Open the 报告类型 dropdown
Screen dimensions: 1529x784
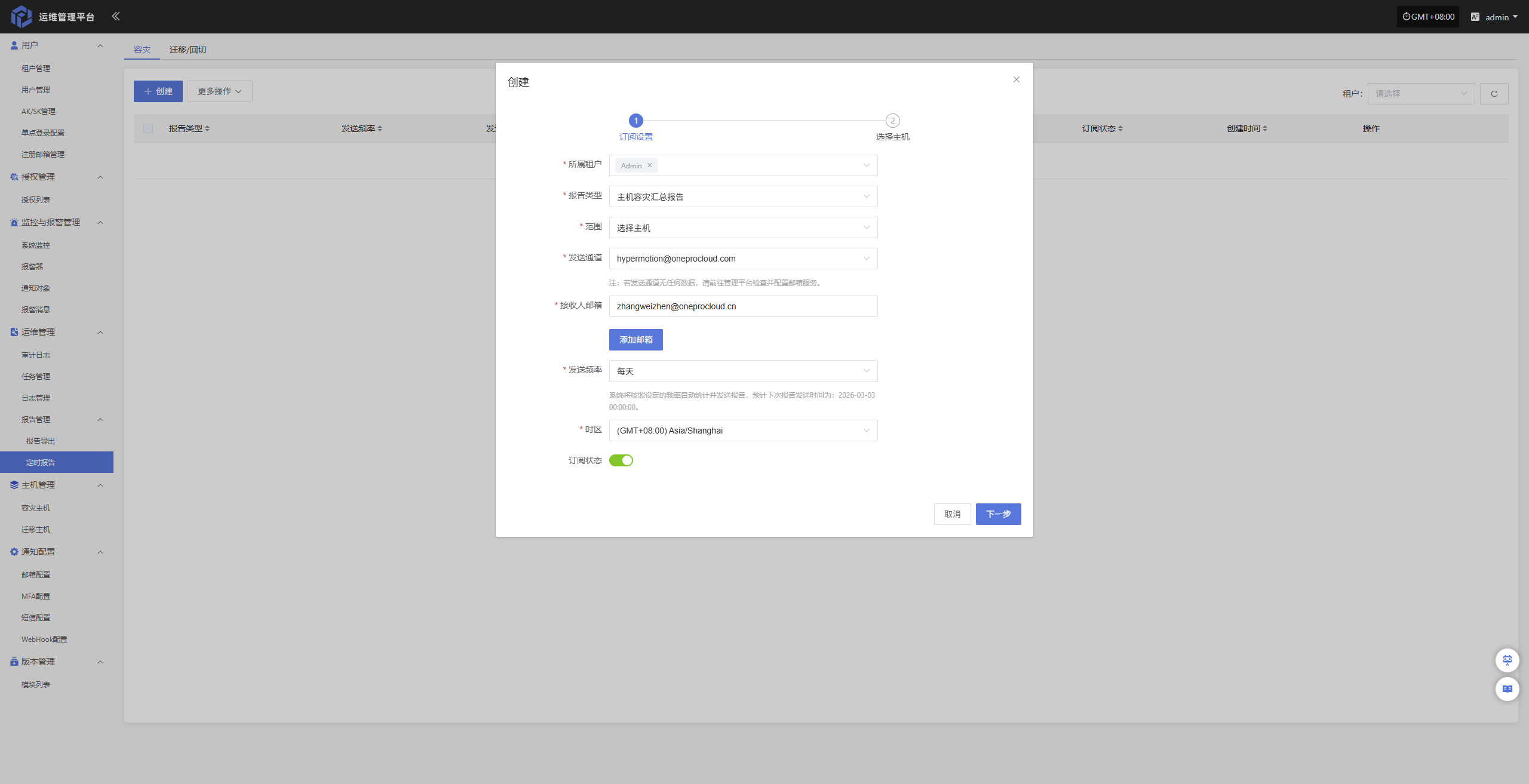pyautogui.click(x=743, y=196)
